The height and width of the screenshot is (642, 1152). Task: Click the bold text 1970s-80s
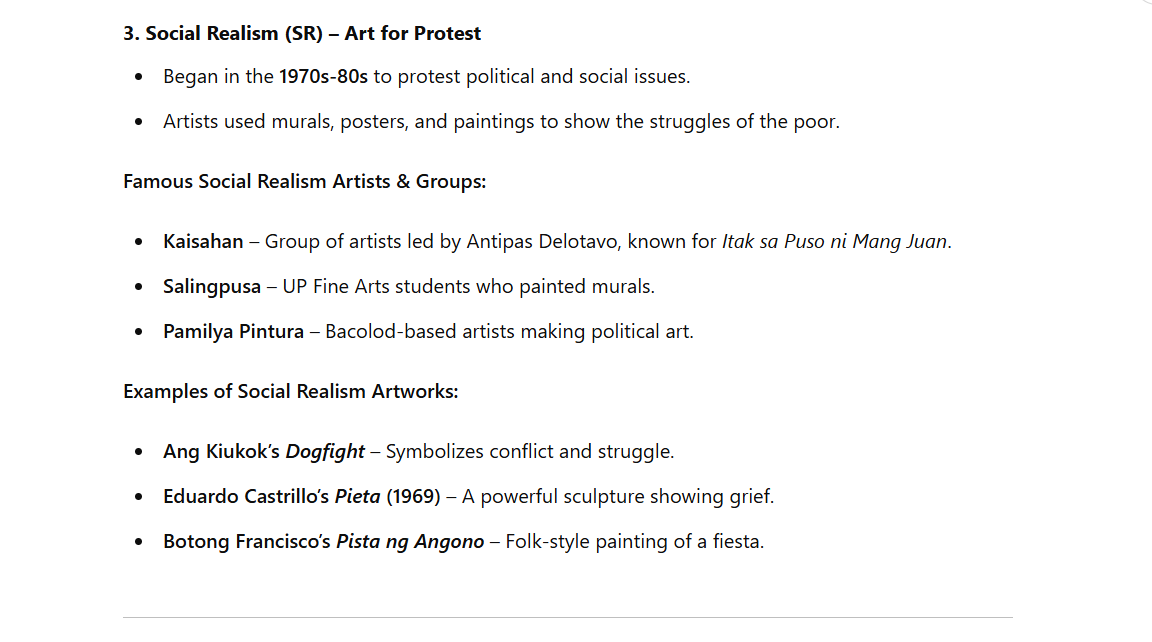(323, 76)
